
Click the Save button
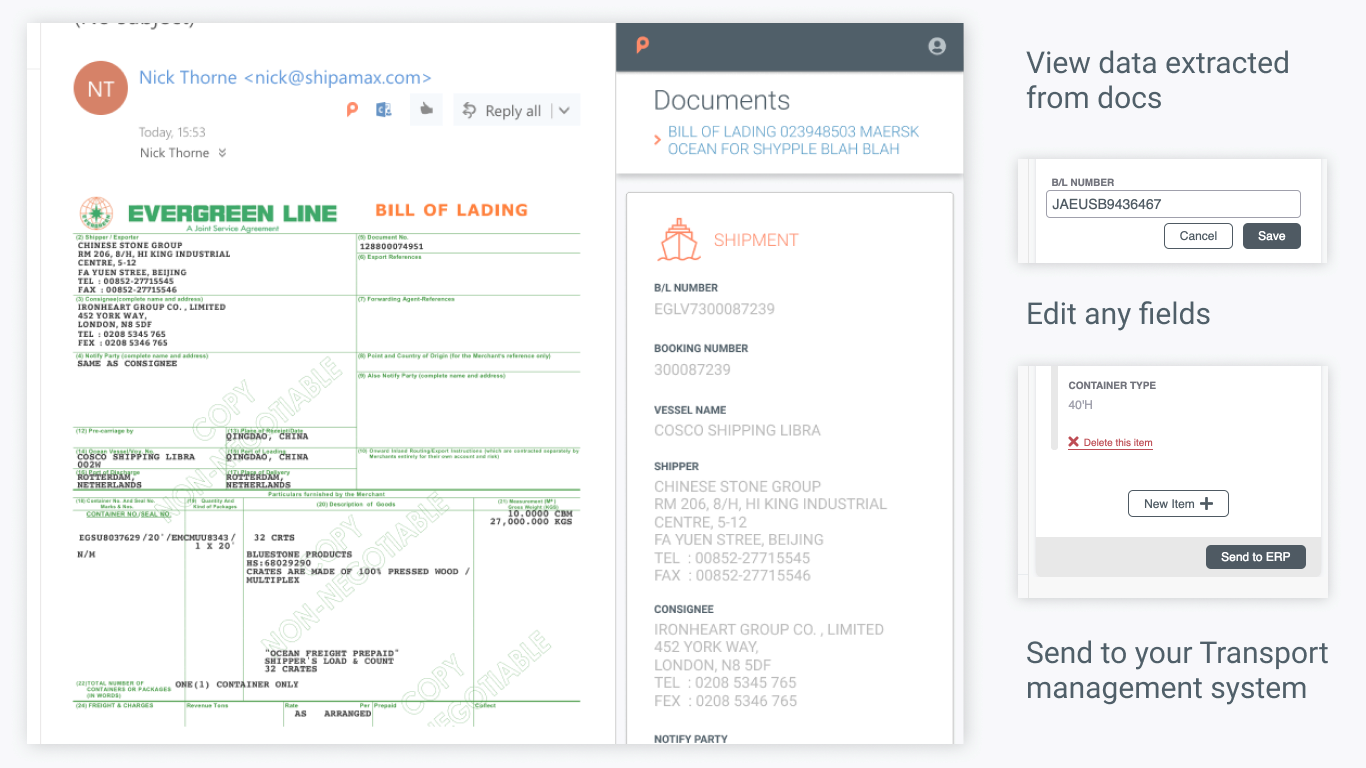pos(1272,236)
